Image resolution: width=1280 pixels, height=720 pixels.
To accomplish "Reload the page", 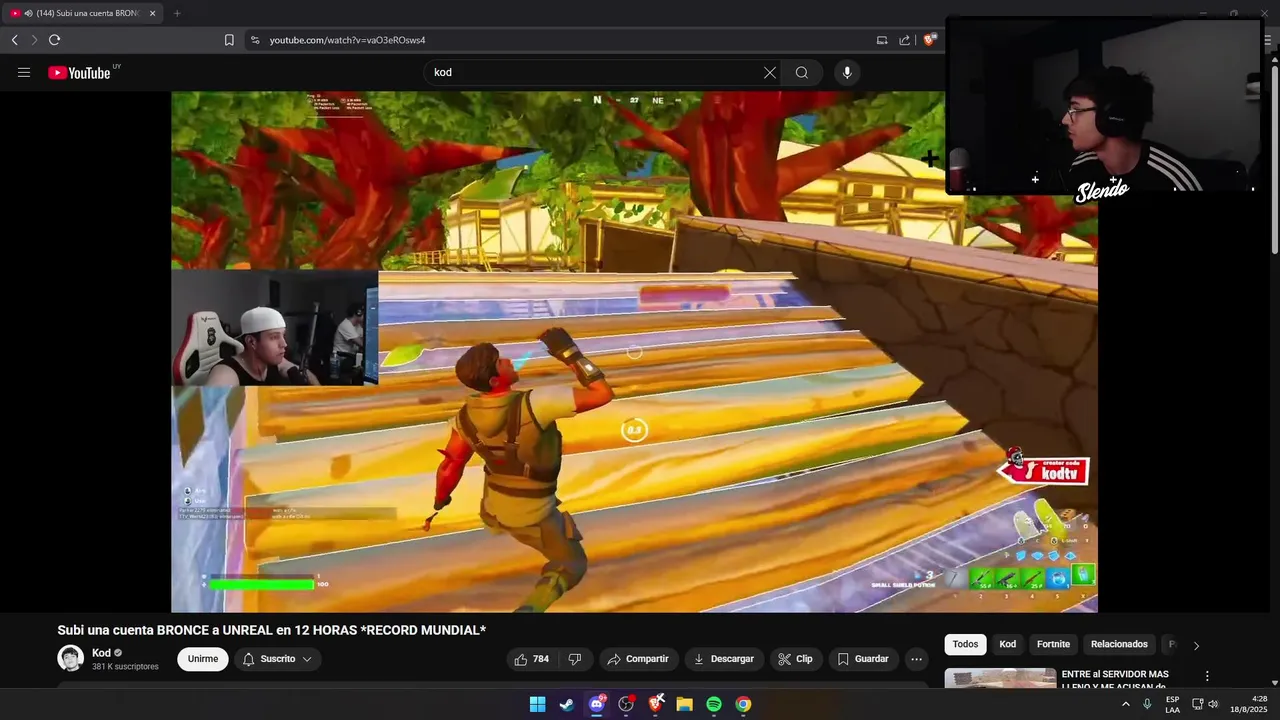I will [54, 40].
